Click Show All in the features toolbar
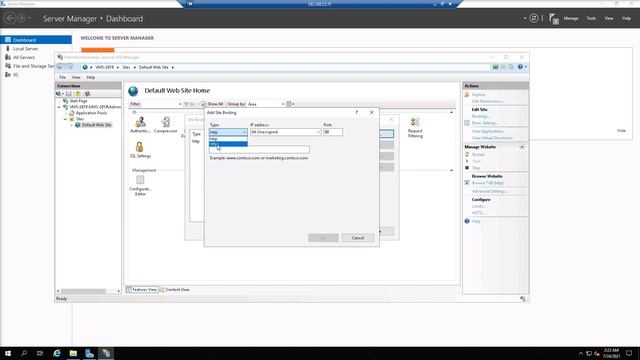The height and width of the screenshot is (360, 640). 212,104
